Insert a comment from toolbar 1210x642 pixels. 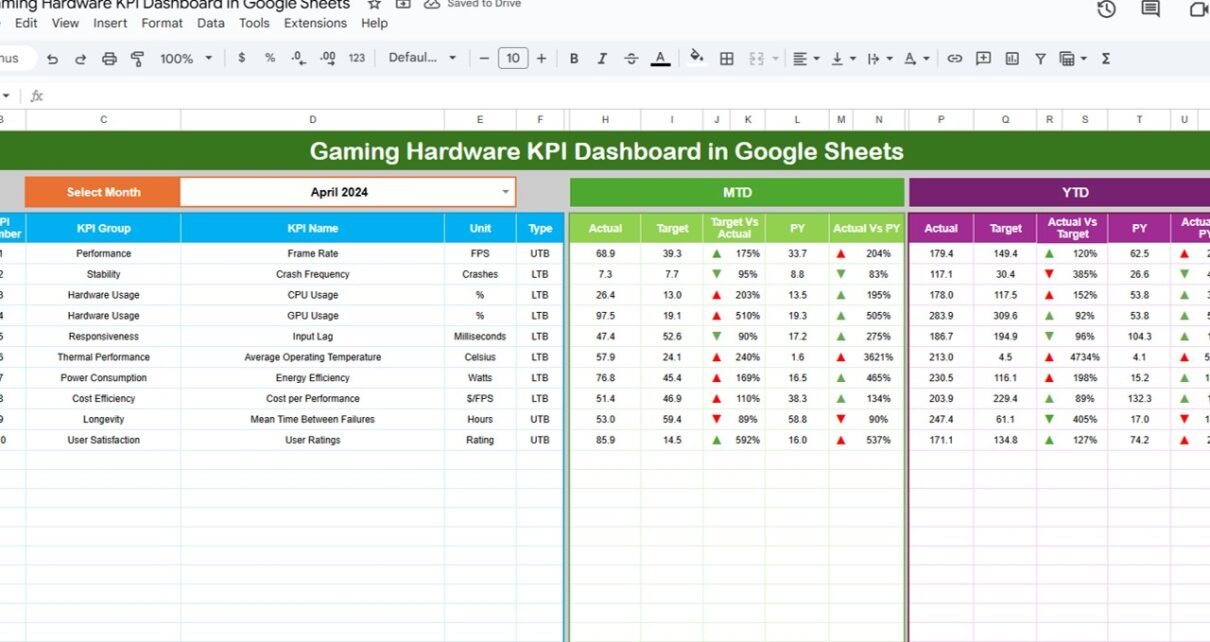click(983, 59)
